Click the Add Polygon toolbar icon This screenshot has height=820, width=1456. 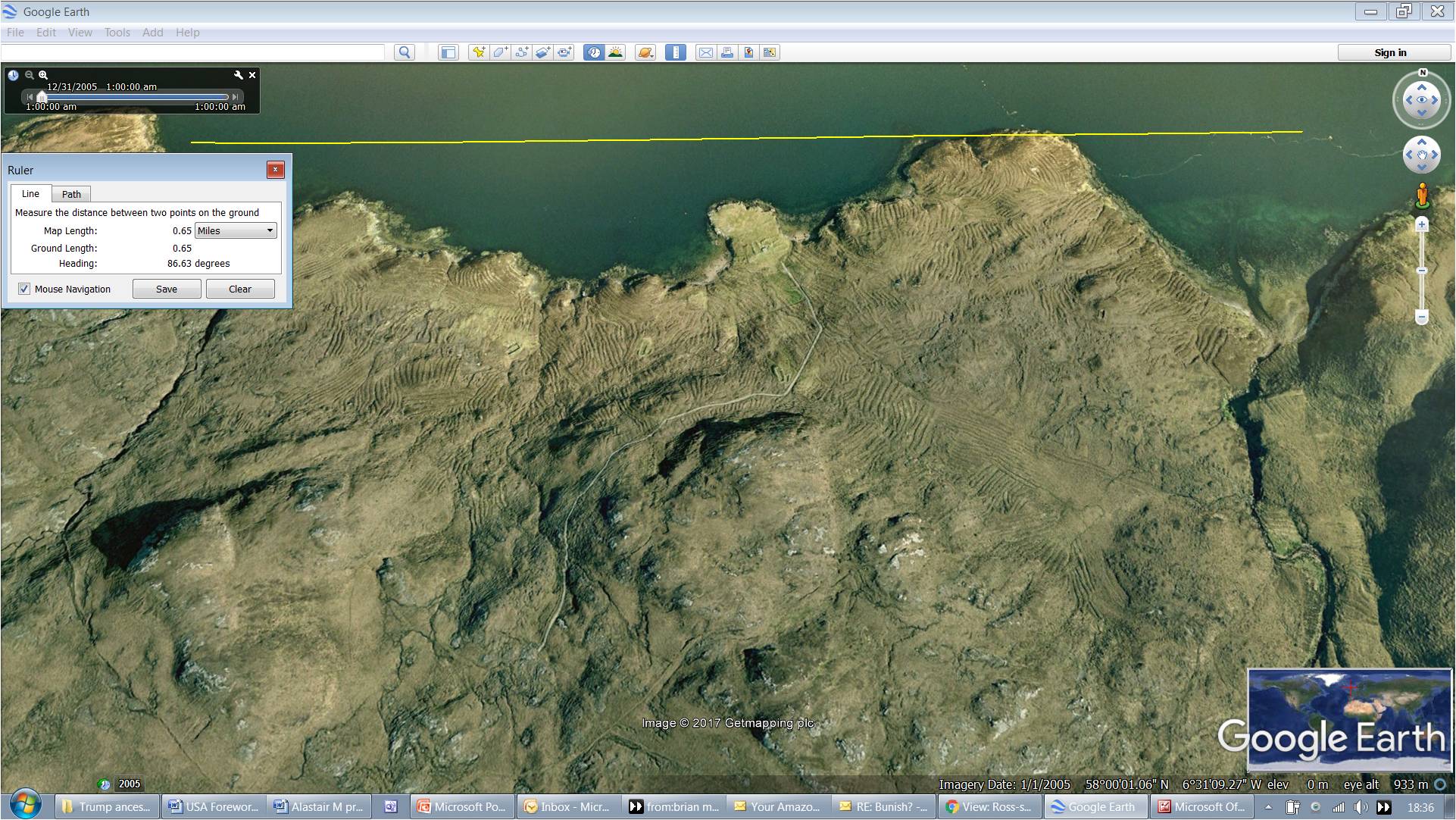[500, 52]
